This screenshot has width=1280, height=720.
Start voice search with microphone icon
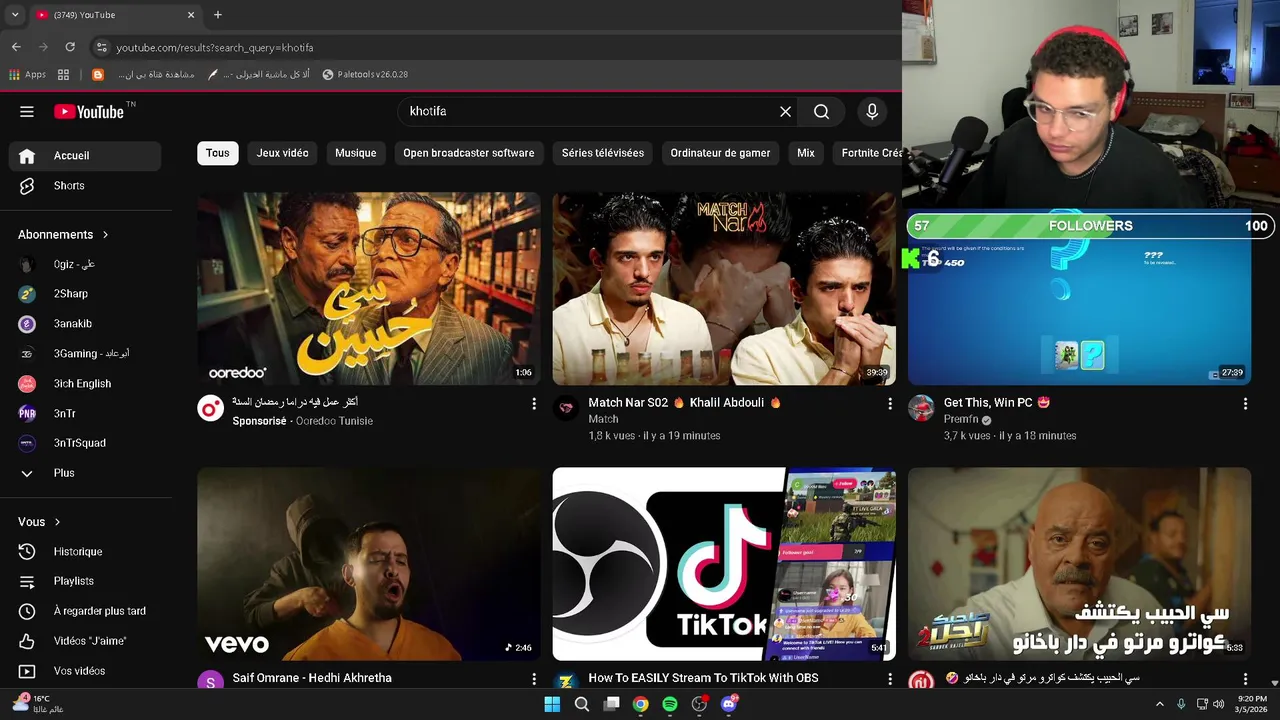coord(872,112)
